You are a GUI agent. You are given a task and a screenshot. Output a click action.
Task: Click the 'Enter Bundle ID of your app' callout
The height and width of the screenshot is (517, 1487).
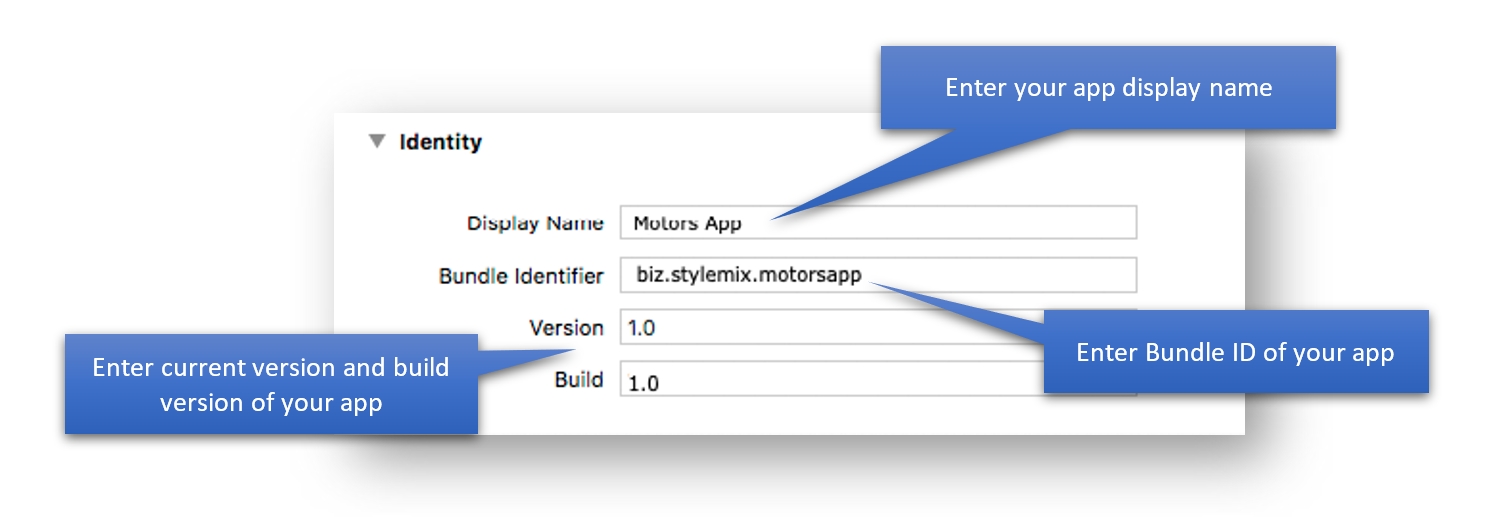(1235, 352)
